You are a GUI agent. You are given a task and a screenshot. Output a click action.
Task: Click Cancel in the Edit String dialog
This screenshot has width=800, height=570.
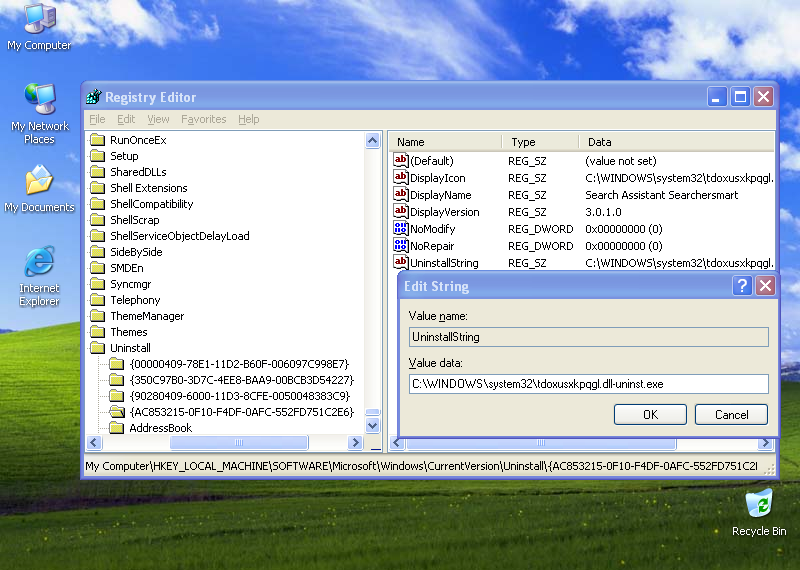tap(731, 414)
